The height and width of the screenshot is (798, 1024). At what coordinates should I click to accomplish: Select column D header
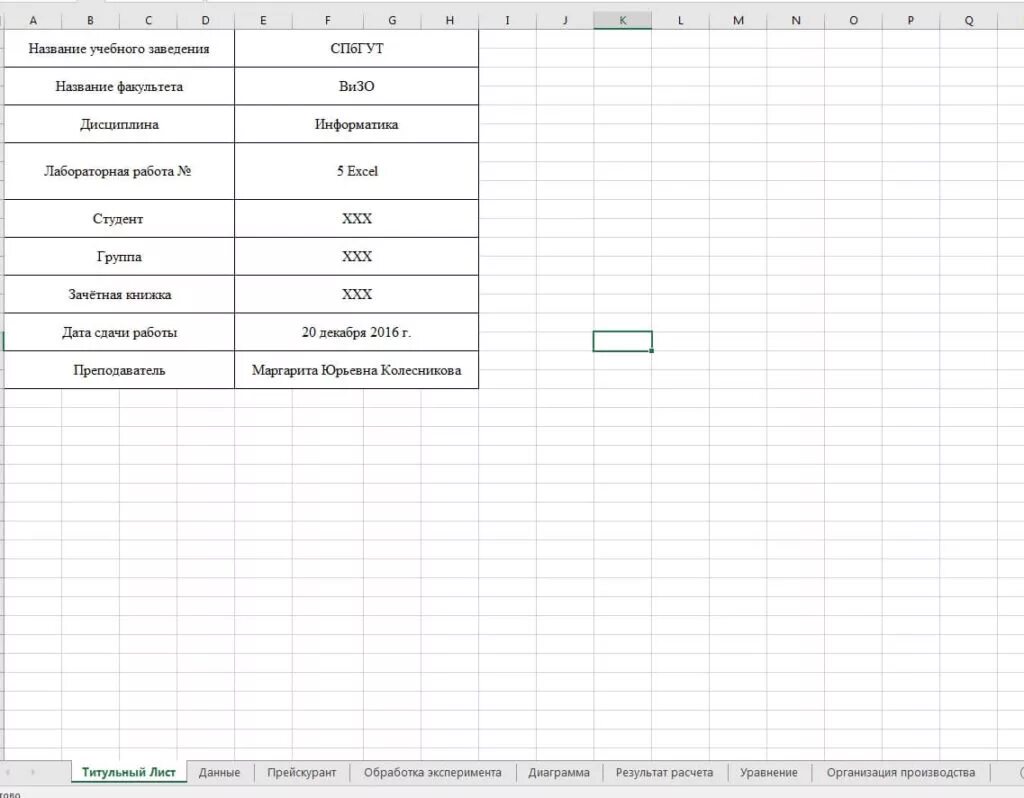206,20
